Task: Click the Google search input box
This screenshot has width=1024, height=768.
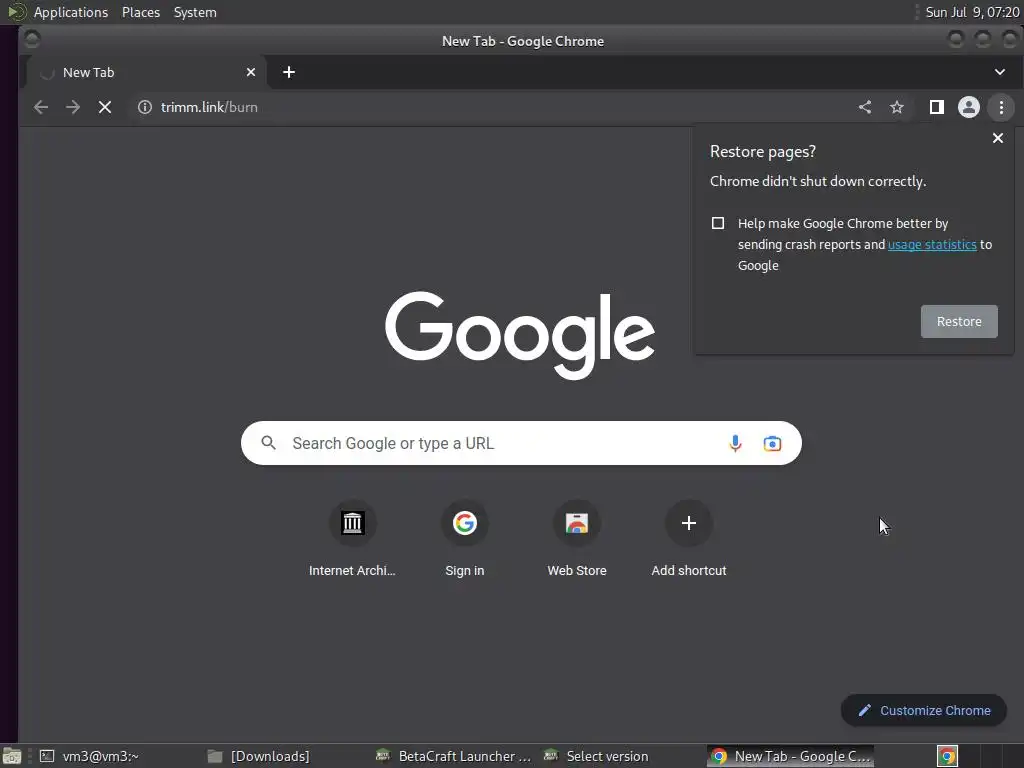Action: (521, 443)
